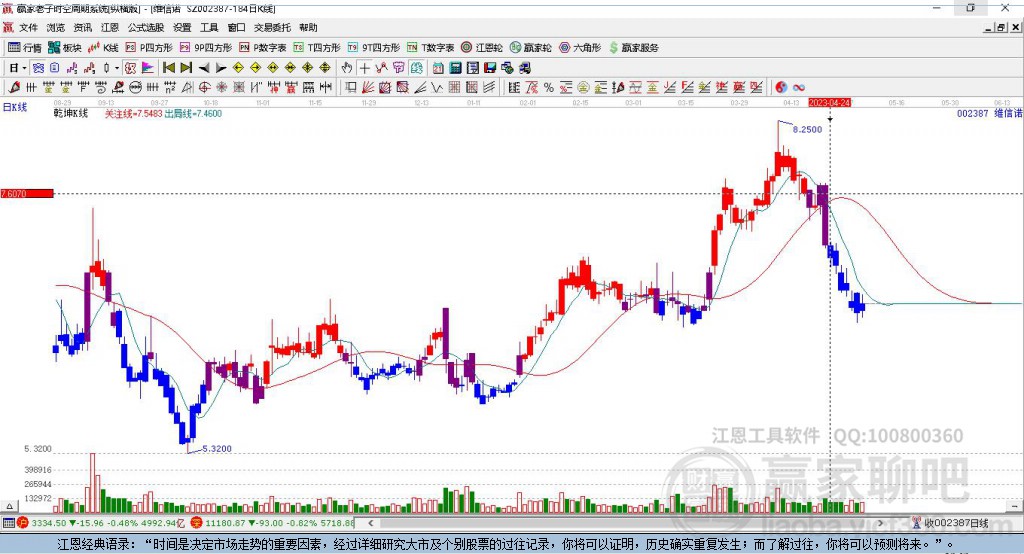Step chart left with black arrow
The width and height of the screenshot is (1024, 554).
click(204, 68)
